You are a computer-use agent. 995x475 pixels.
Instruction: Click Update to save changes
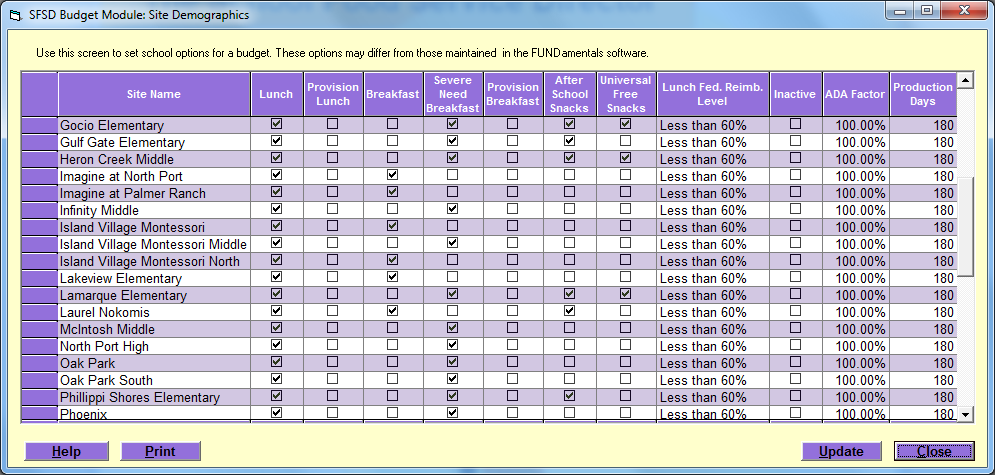tap(841, 451)
